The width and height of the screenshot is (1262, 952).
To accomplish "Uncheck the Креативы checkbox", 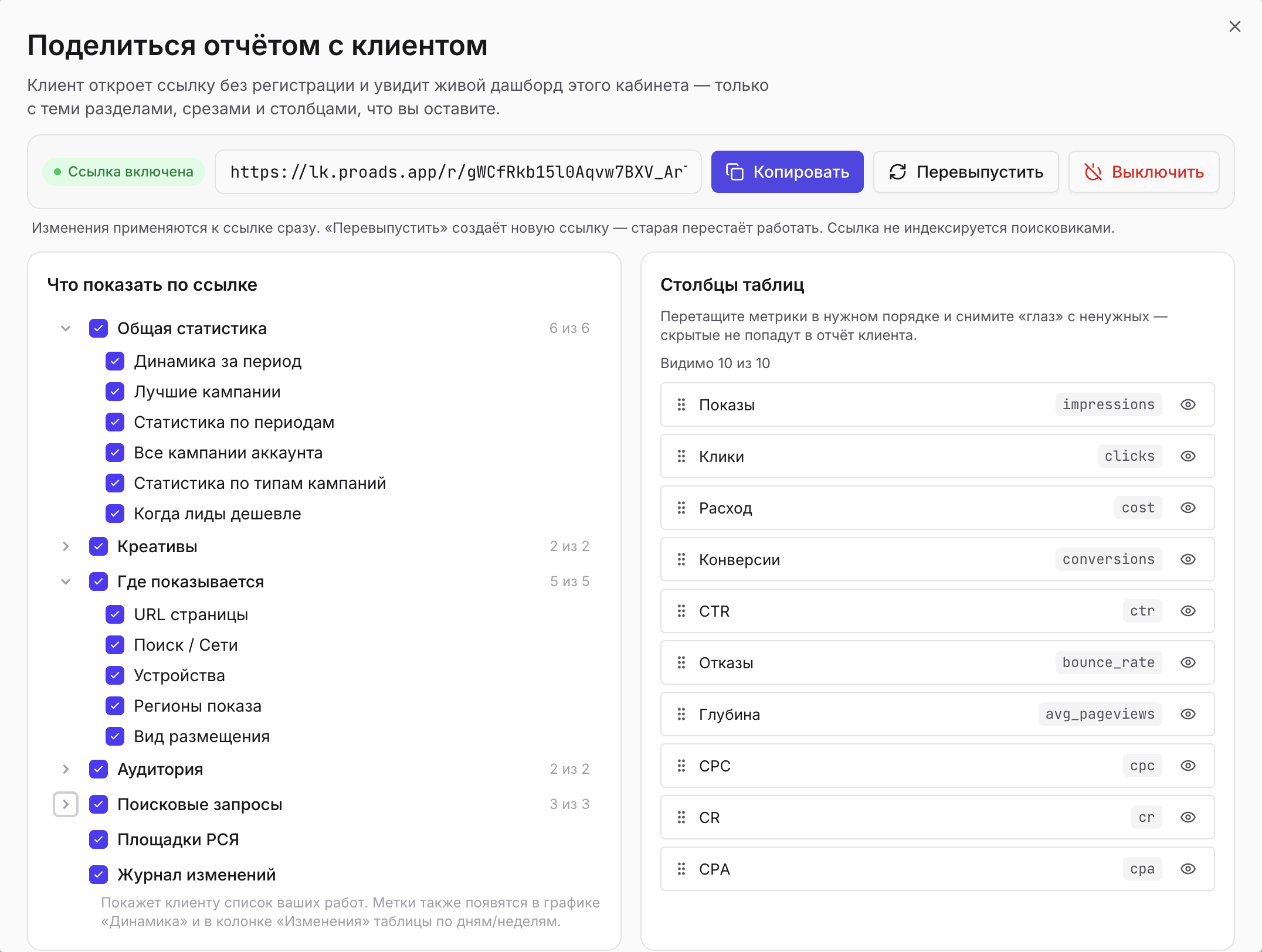I will (99, 546).
